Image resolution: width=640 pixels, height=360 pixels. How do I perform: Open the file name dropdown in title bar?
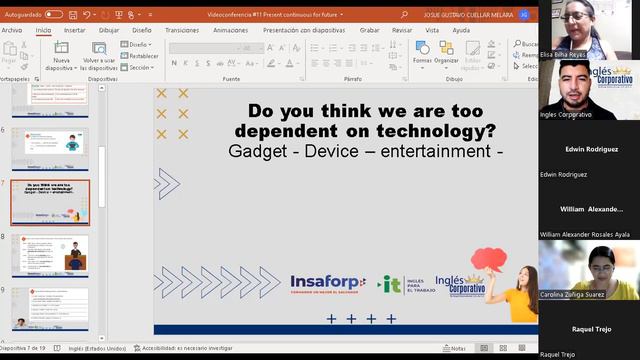click(342, 15)
